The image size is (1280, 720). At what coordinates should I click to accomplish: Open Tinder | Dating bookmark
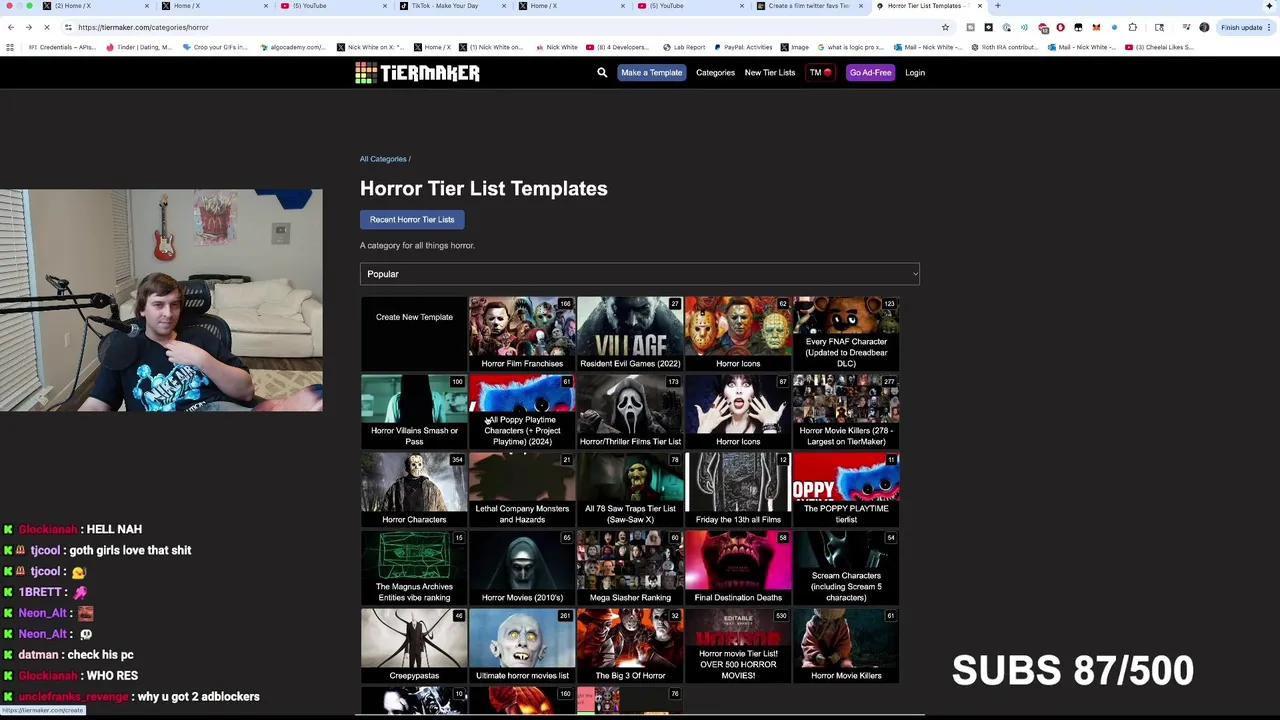click(x=140, y=47)
